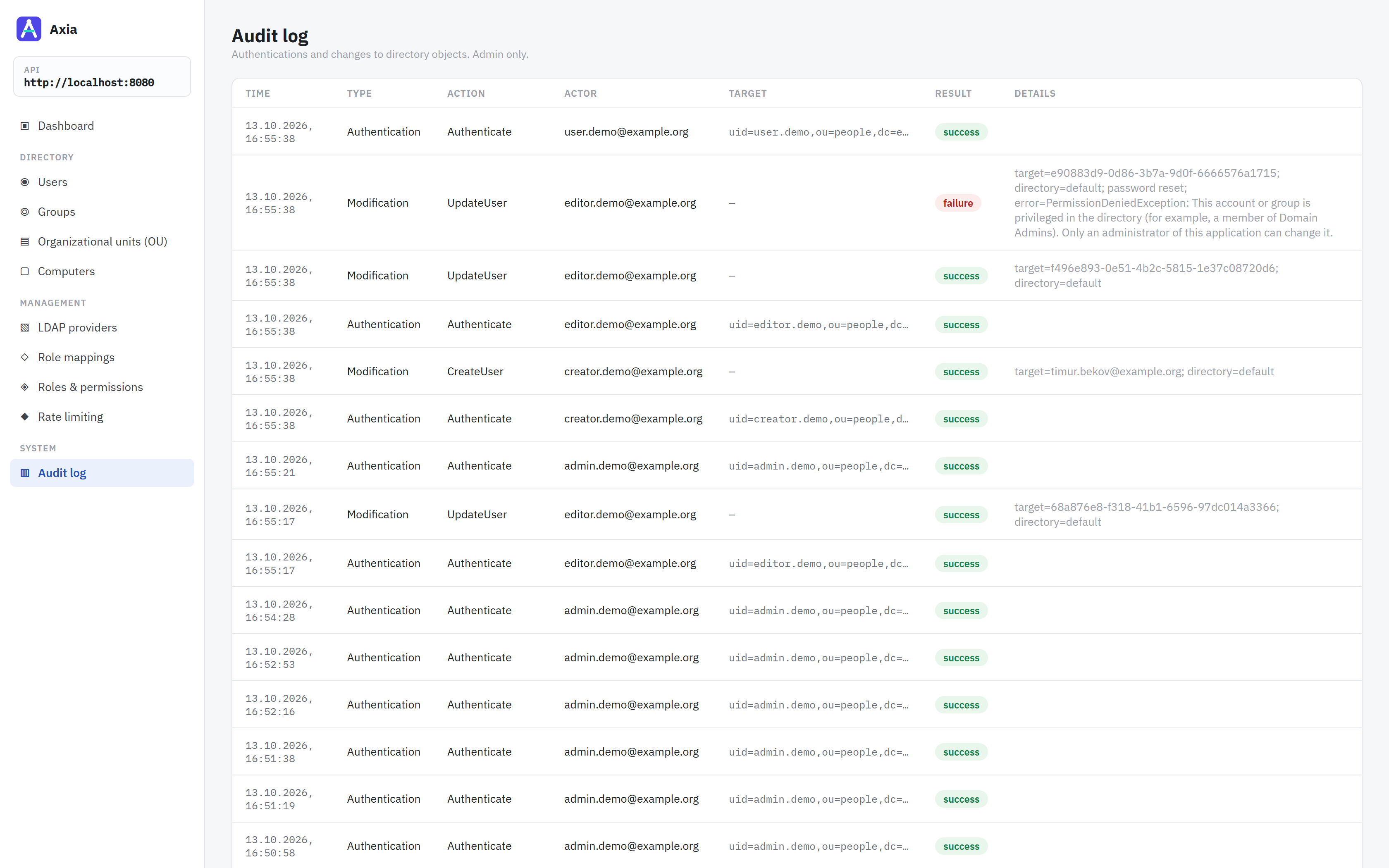The width and height of the screenshot is (1389, 868).
Task: Click the DETAILS column header
Action: (1034, 93)
